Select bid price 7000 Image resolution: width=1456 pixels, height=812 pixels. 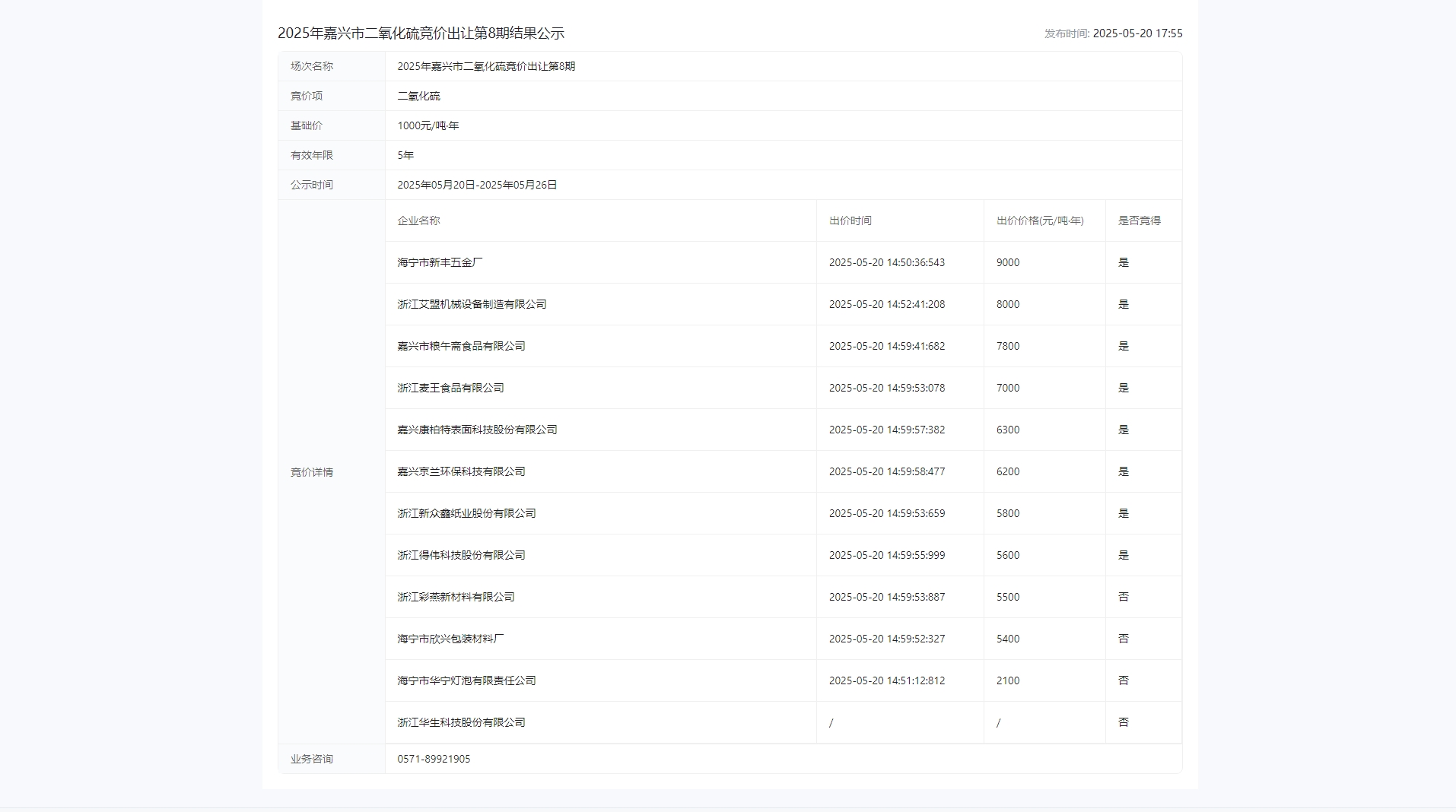[1008, 388]
